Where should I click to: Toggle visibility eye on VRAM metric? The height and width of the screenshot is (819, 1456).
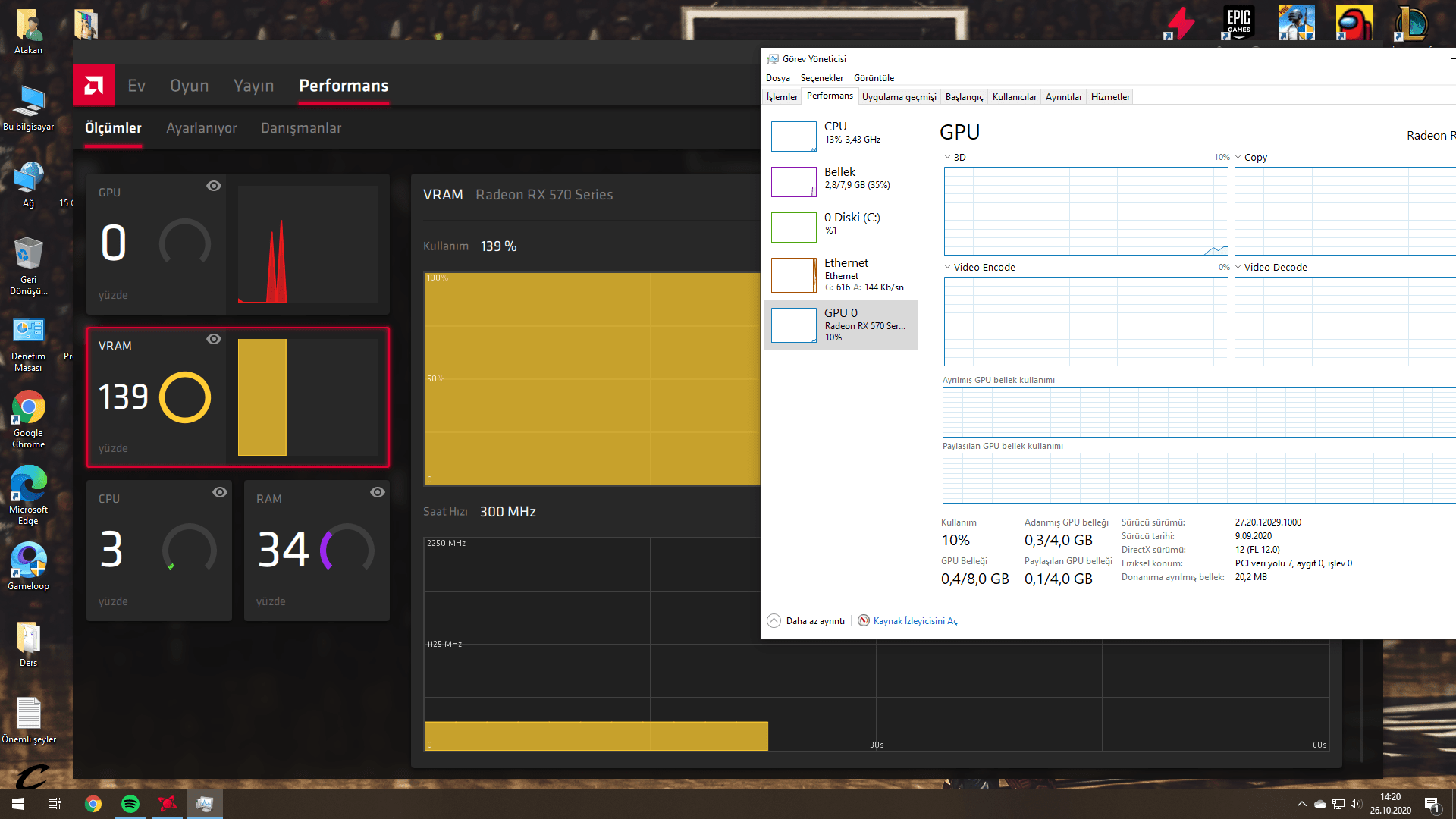click(x=214, y=339)
